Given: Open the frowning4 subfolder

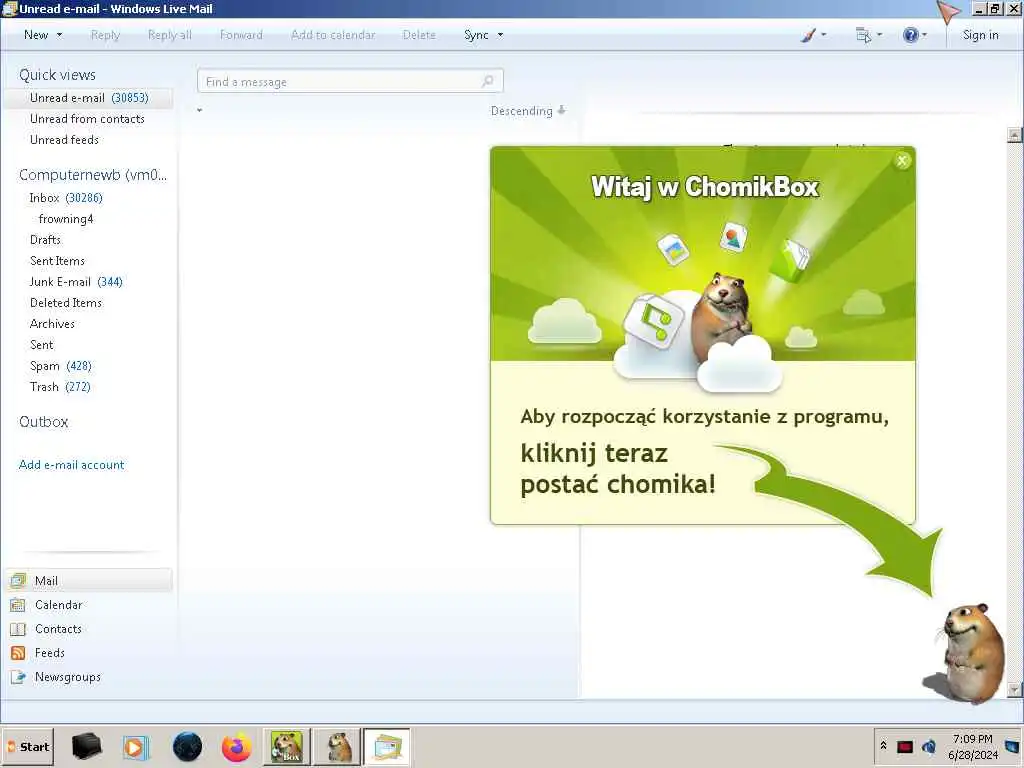Looking at the screenshot, I should click(x=66, y=219).
